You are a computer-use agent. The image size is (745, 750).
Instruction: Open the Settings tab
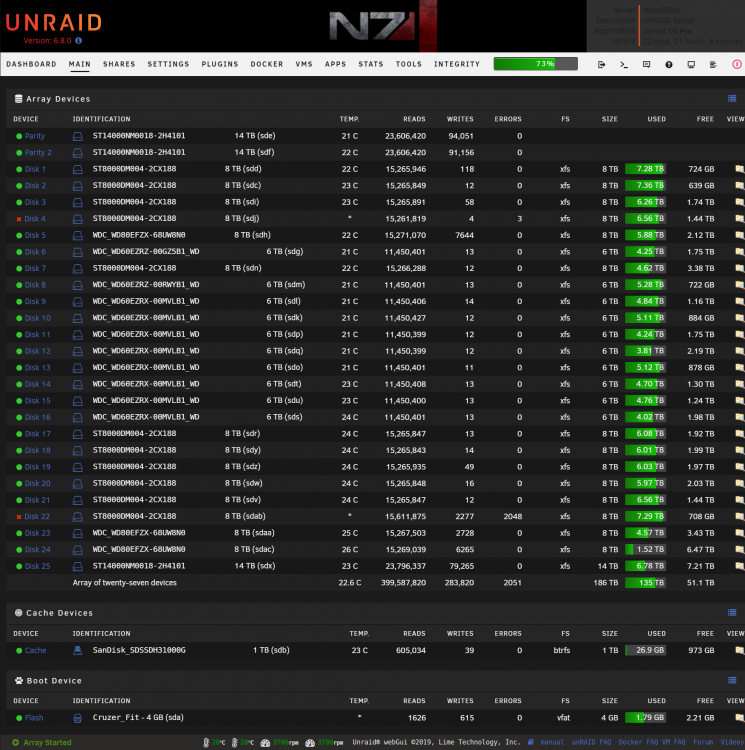(x=168, y=64)
